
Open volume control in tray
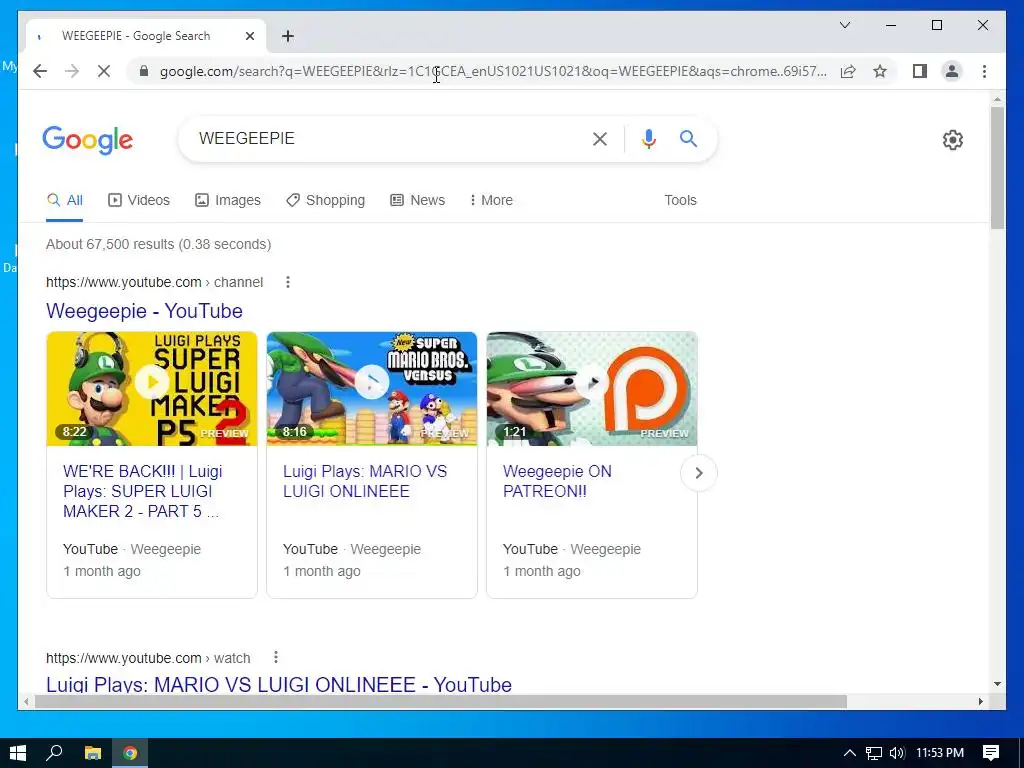[897, 753]
